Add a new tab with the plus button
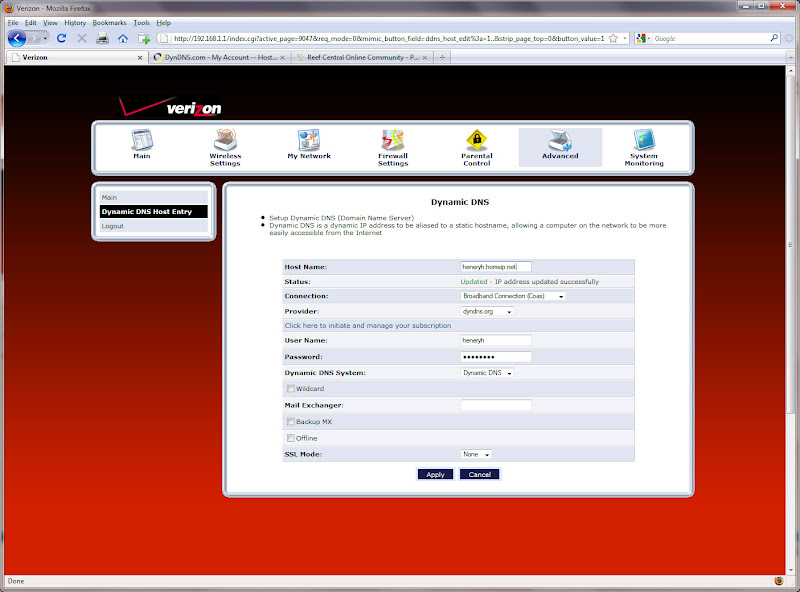 (x=442, y=57)
